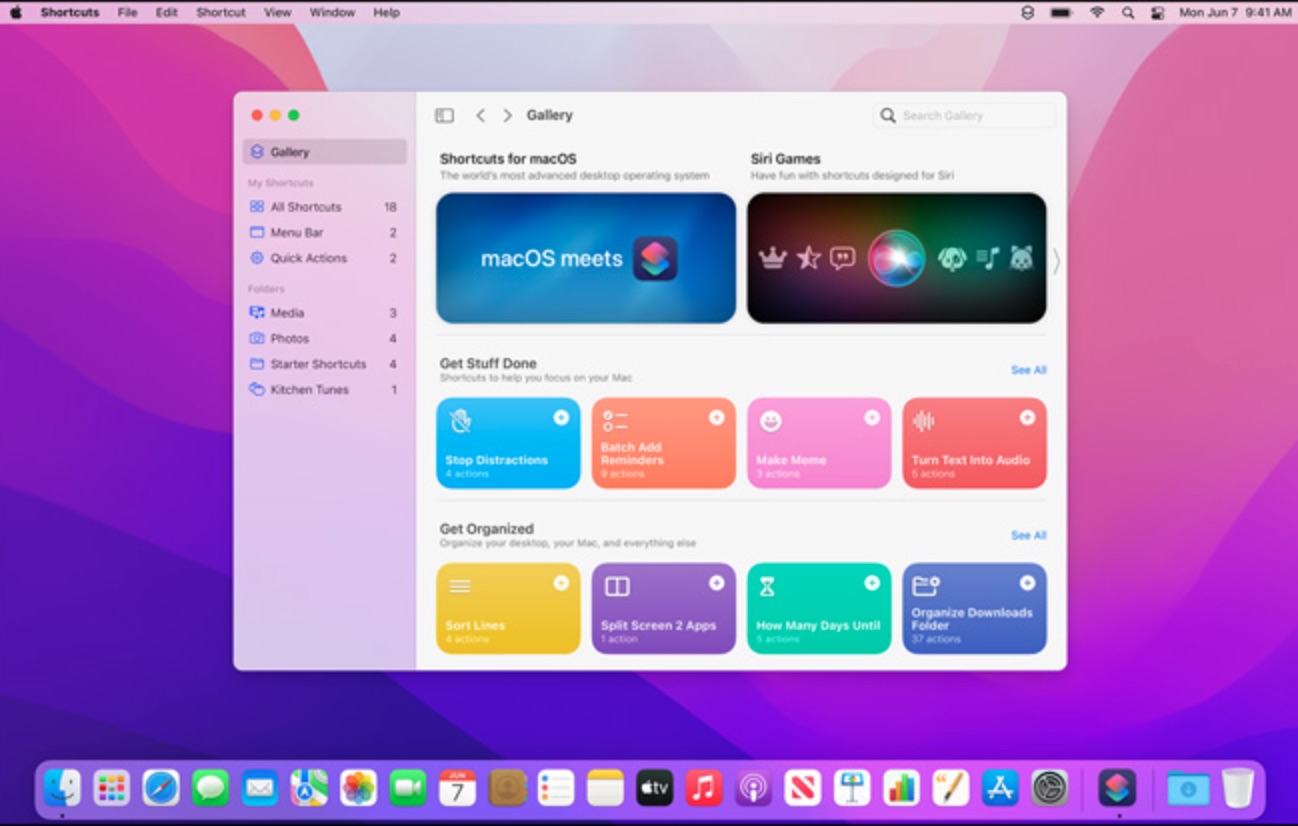
Task: Open the Siri Games banner
Action: point(897,258)
